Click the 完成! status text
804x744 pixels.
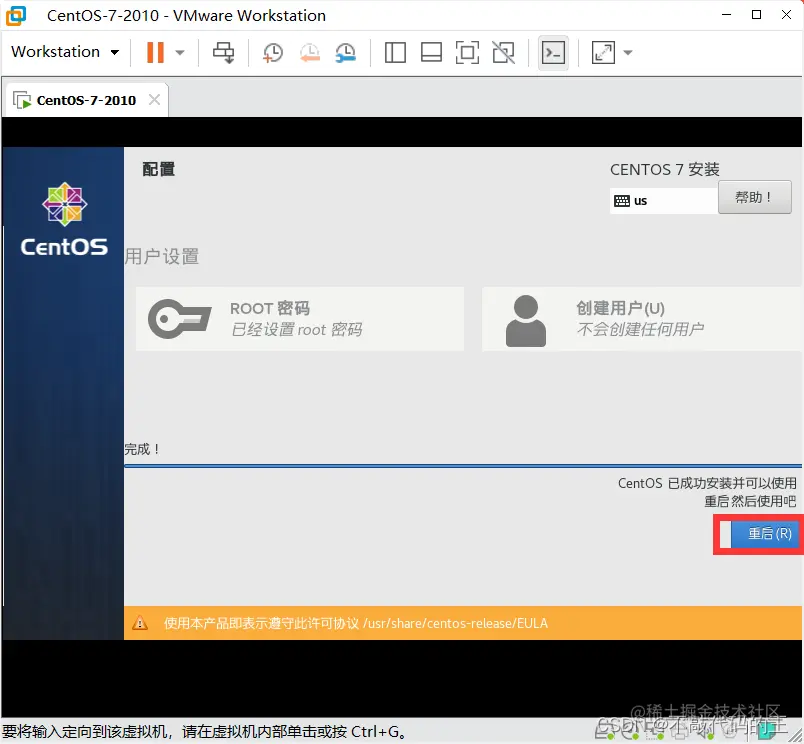click(143, 449)
